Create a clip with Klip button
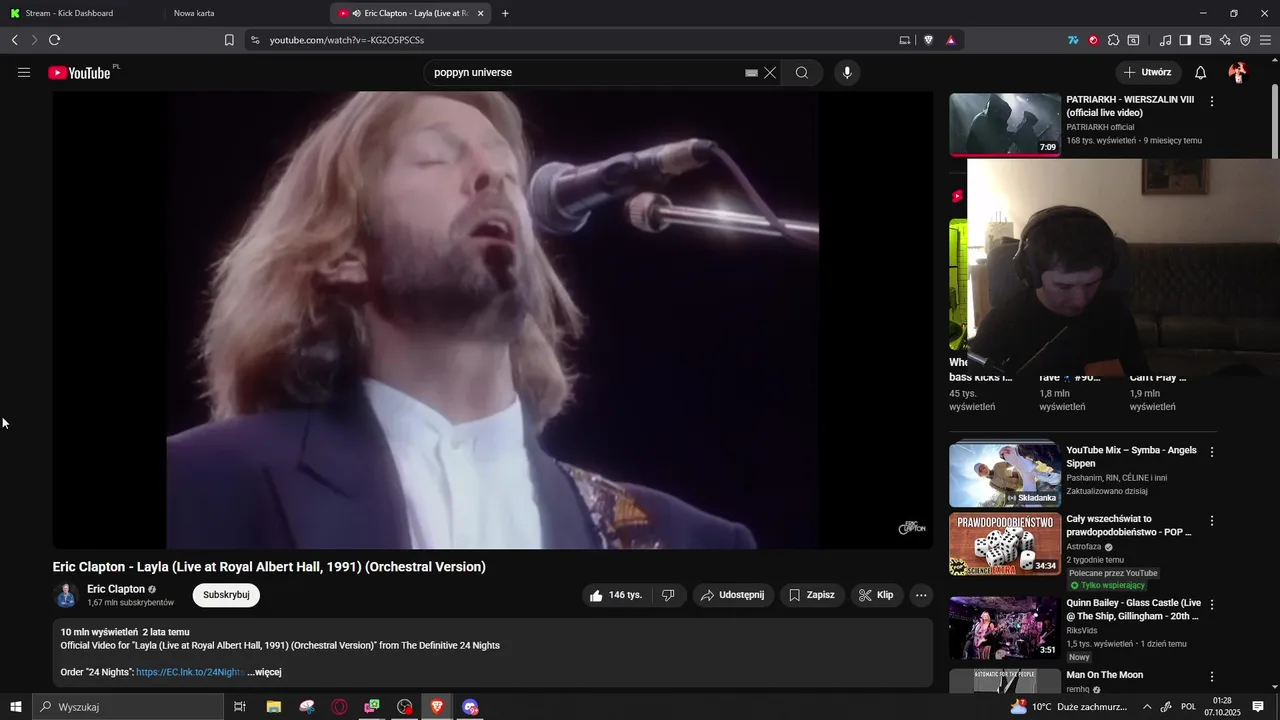This screenshot has height=720, width=1280. pos(876,595)
